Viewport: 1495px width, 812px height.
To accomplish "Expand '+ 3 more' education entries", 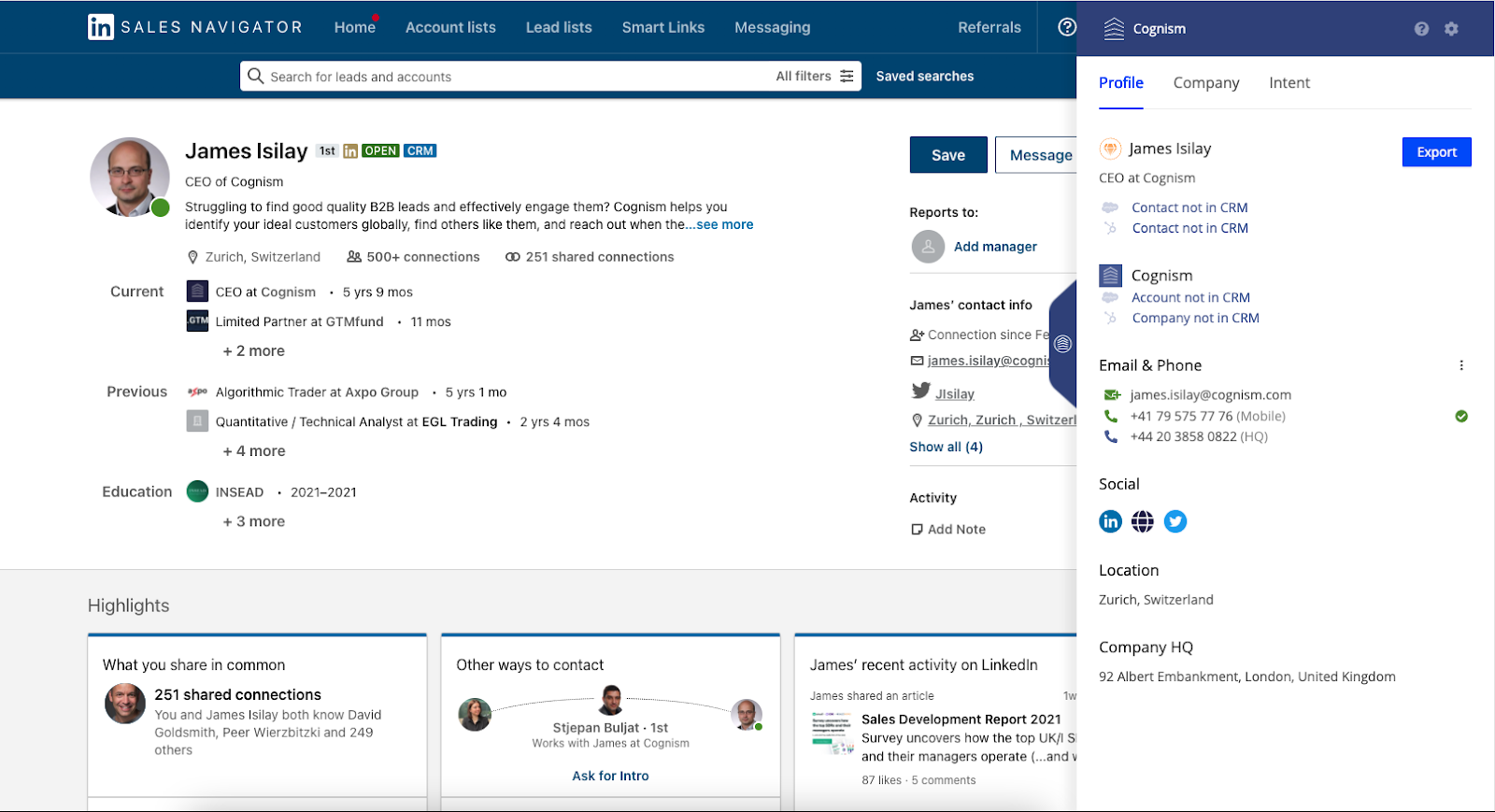I will 254,521.
